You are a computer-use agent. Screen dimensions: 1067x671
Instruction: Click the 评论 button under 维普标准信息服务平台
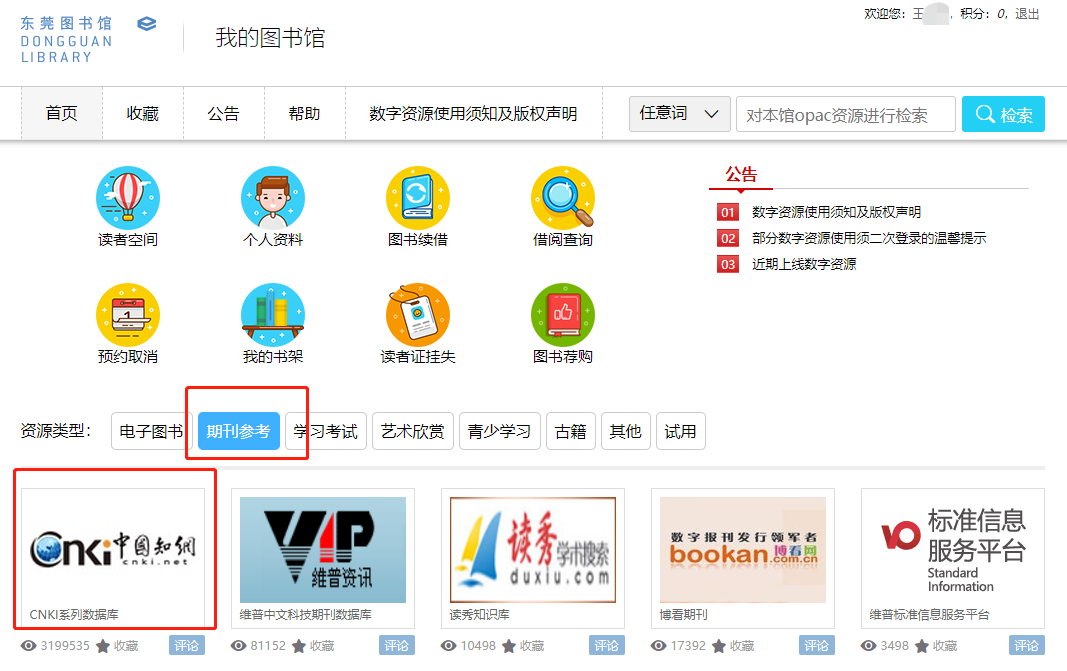1026,645
